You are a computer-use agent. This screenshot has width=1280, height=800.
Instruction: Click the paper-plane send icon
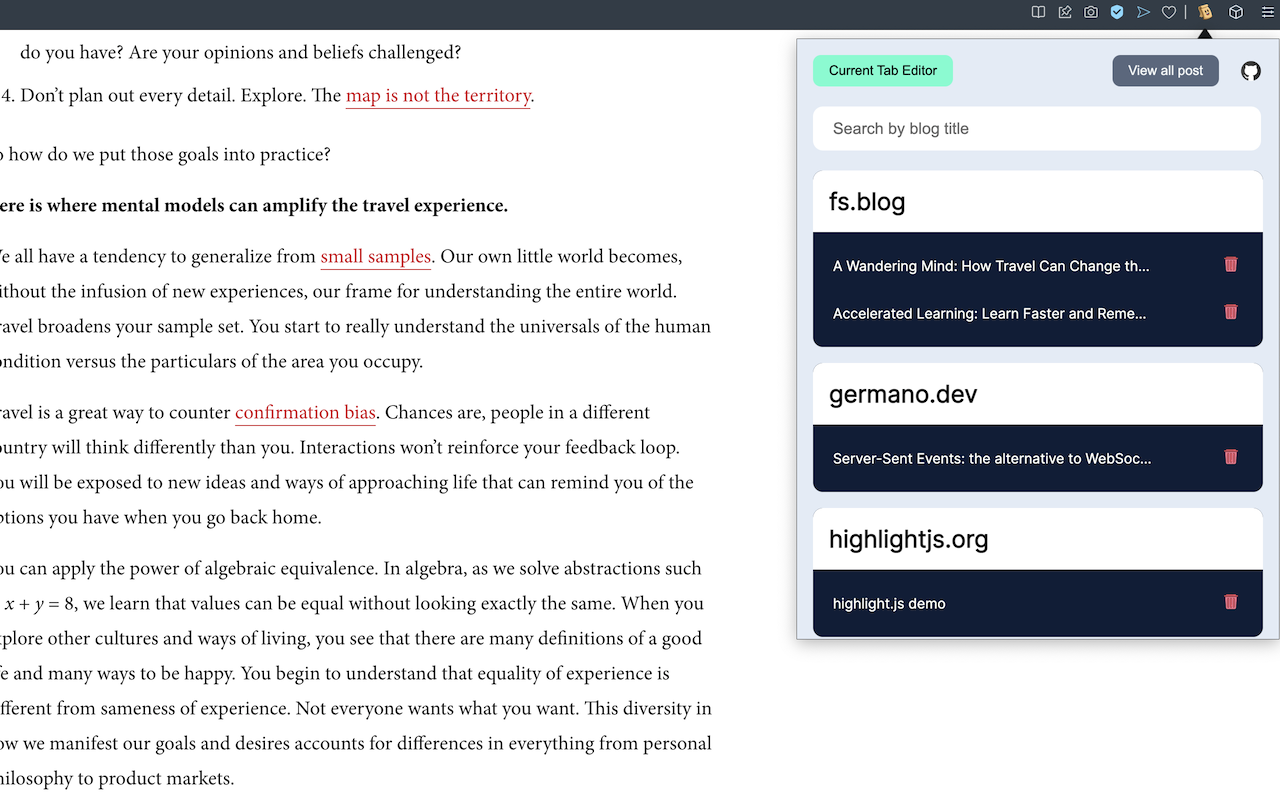tap(1143, 12)
